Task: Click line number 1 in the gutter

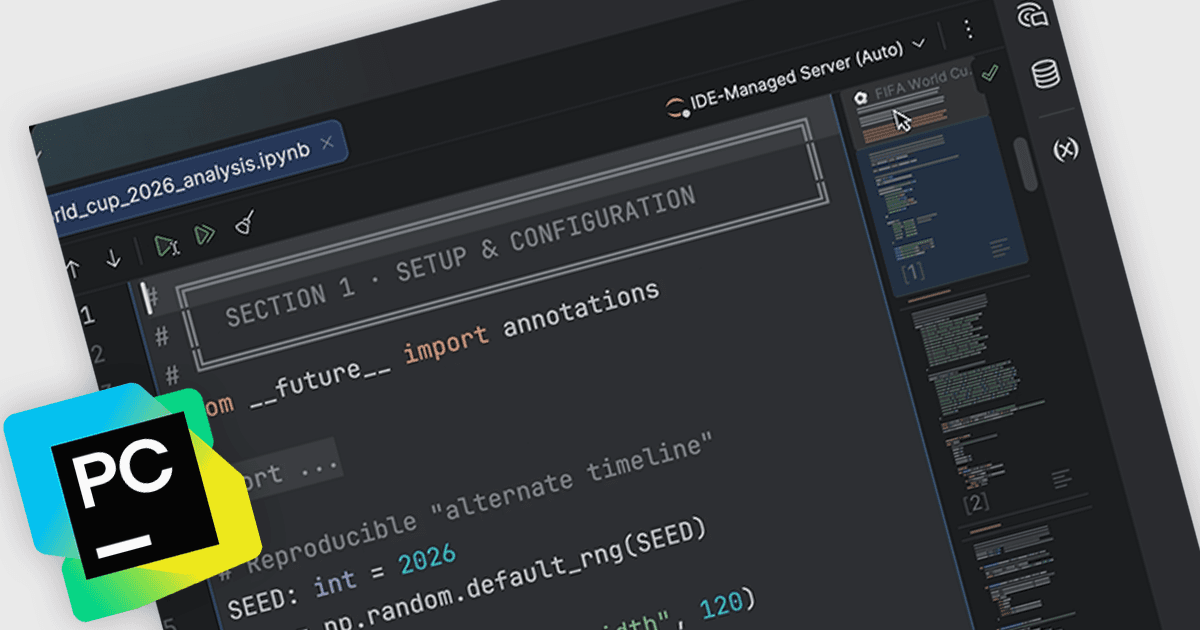Action: [x=88, y=317]
